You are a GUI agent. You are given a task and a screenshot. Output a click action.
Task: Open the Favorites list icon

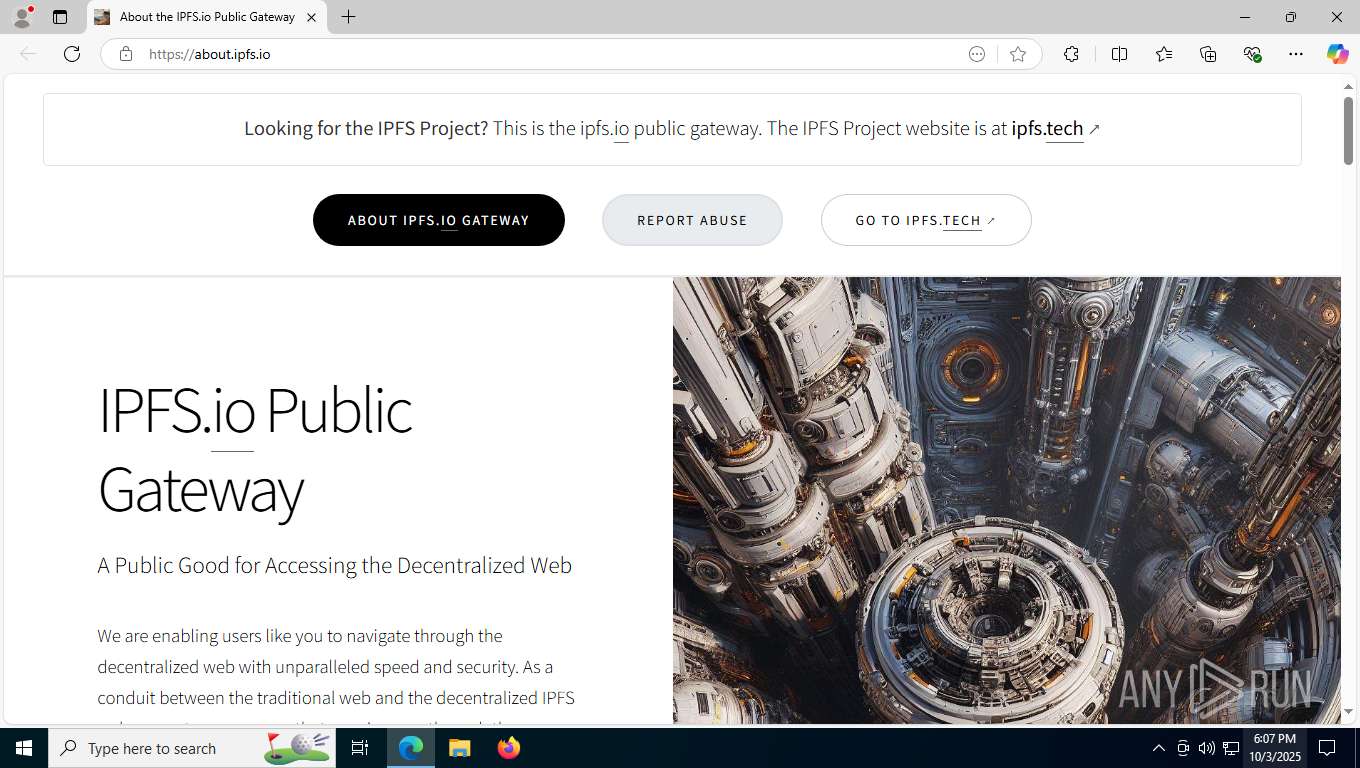(1164, 54)
